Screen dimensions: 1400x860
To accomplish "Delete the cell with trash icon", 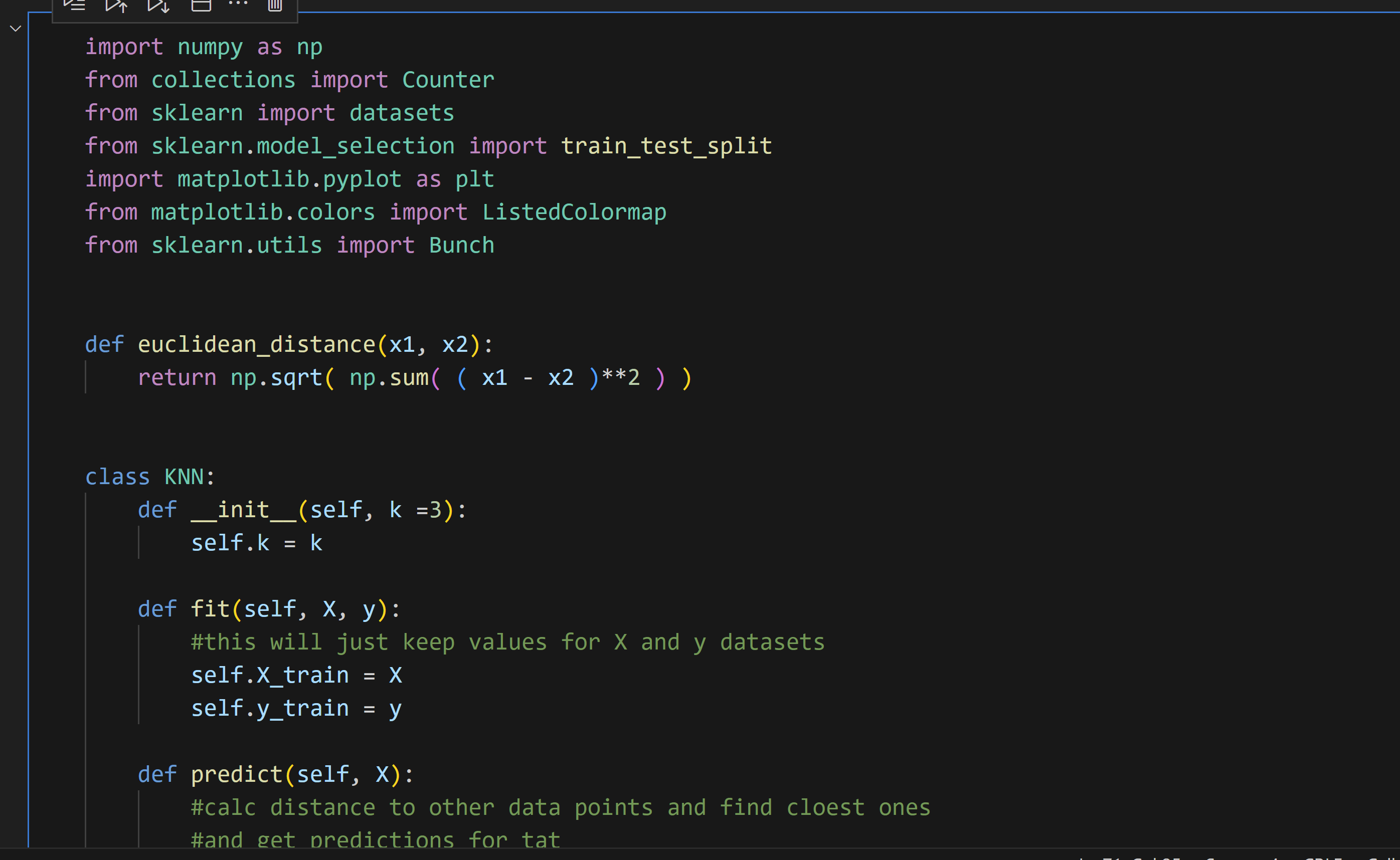I will point(275,6).
